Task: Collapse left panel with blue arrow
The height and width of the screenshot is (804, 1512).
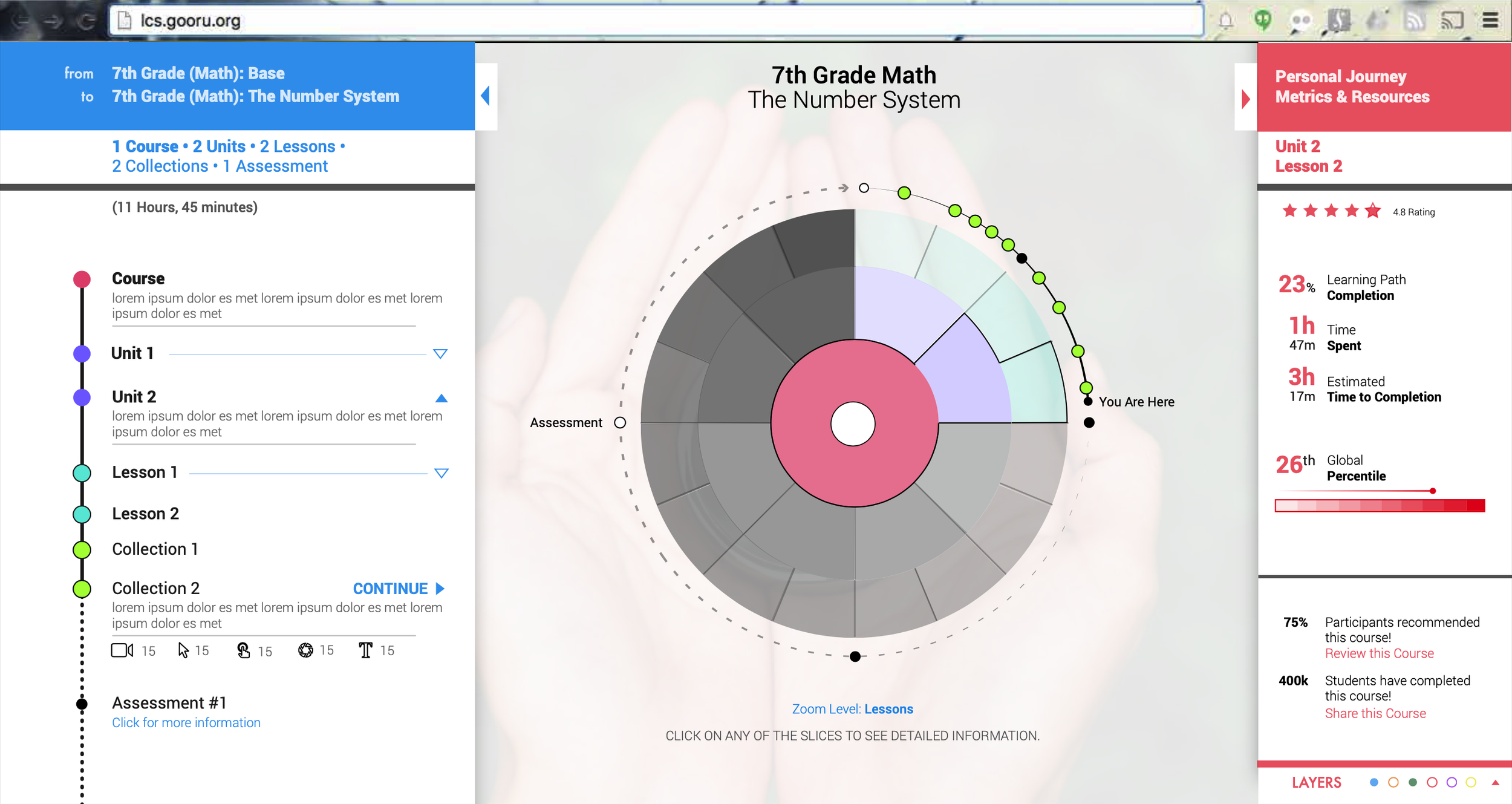Action: (486, 96)
